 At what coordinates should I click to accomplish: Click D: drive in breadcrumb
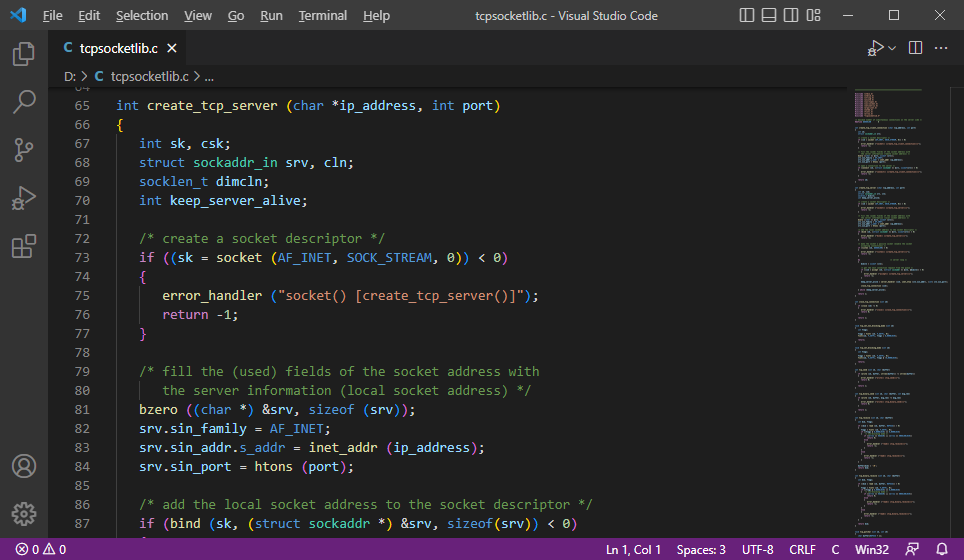click(69, 77)
